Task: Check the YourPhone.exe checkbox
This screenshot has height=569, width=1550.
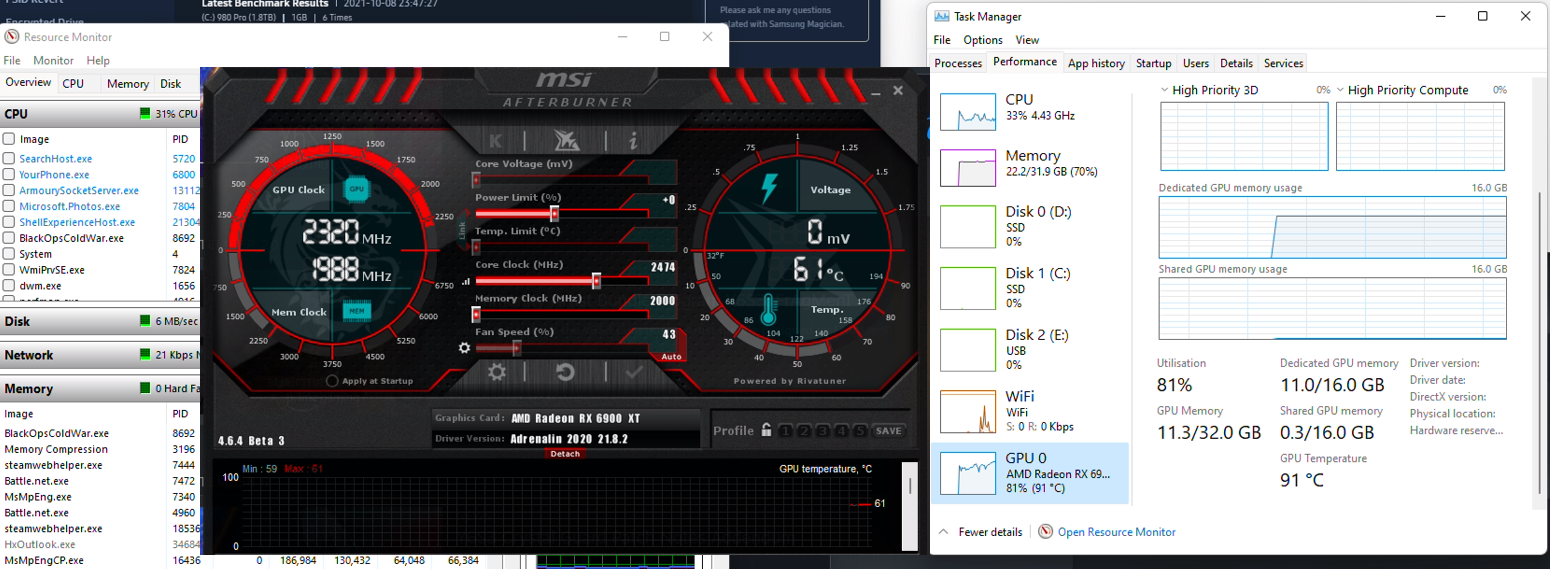Action: 9,174
